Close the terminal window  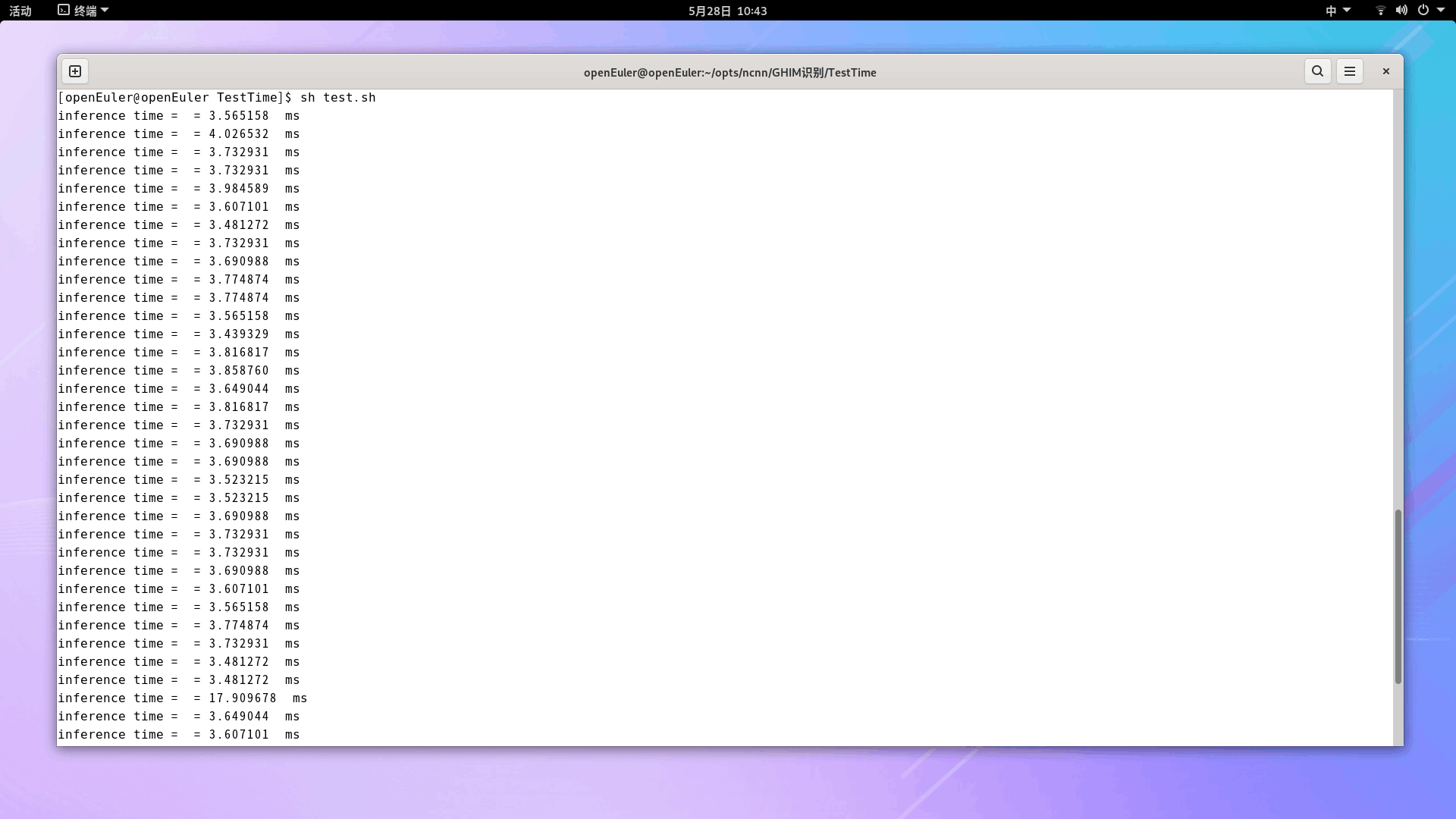(x=1385, y=71)
